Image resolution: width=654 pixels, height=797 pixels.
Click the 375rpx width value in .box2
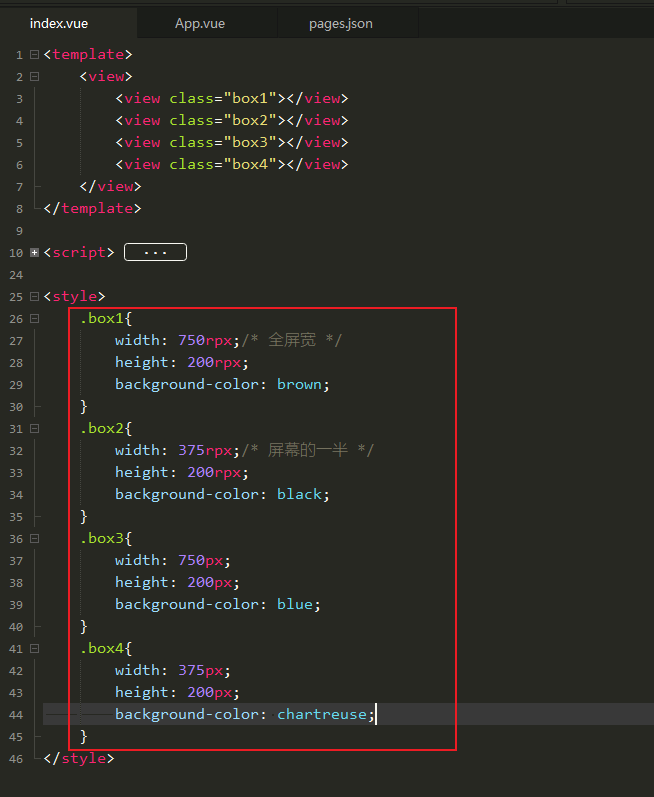click(205, 450)
